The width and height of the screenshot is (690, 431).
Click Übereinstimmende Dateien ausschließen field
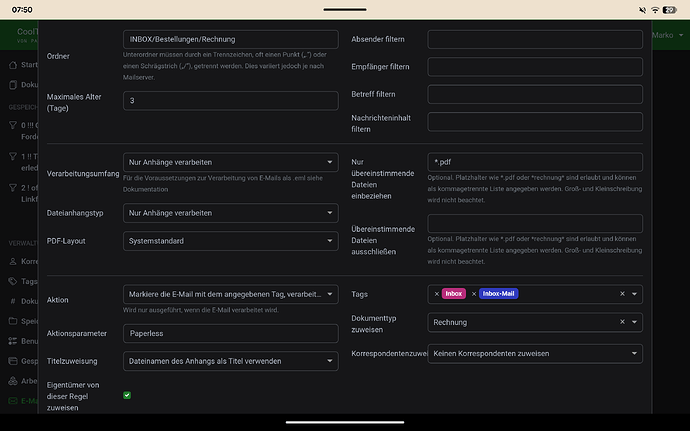pos(535,223)
